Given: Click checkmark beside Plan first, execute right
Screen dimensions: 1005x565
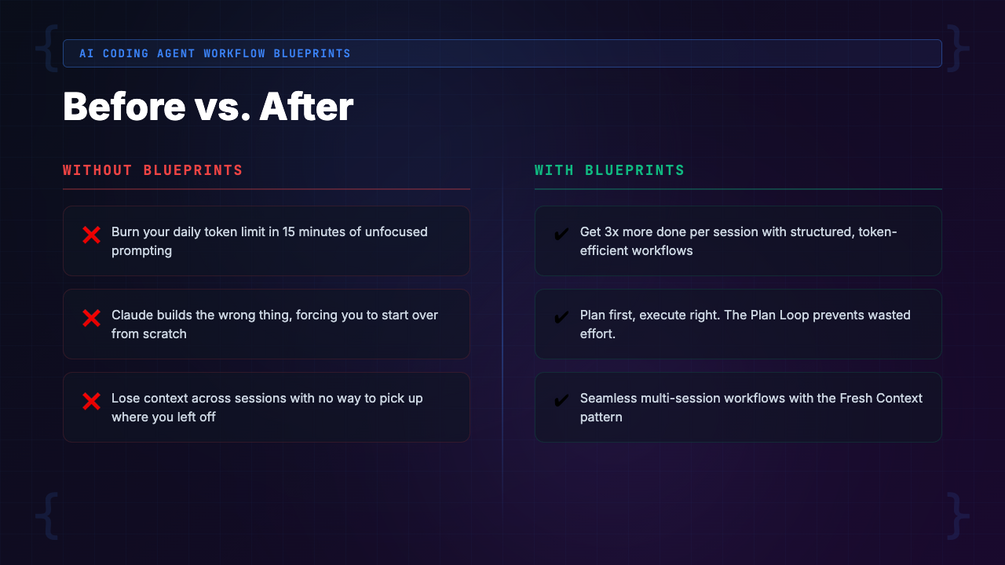Looking at the screenshot, I should (x=561, y=317).
